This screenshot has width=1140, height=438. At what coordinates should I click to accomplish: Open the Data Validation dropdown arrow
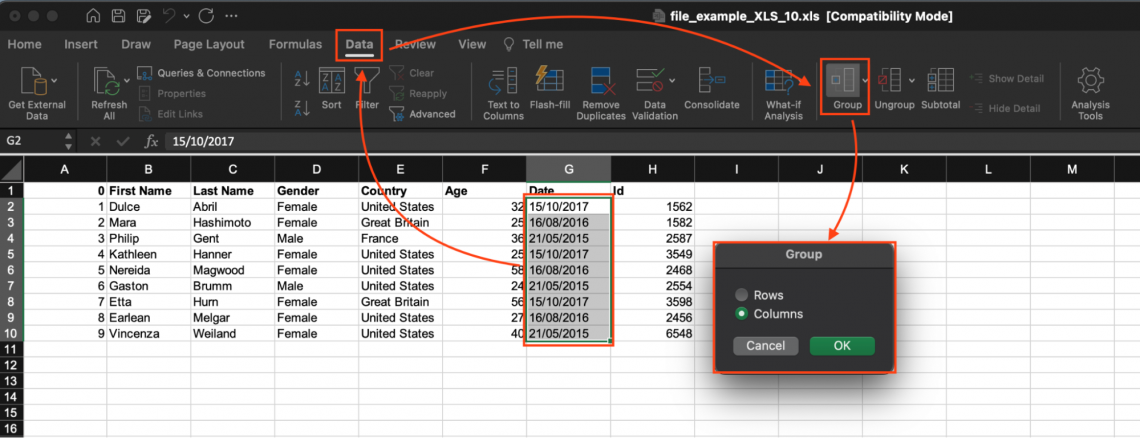671,80
